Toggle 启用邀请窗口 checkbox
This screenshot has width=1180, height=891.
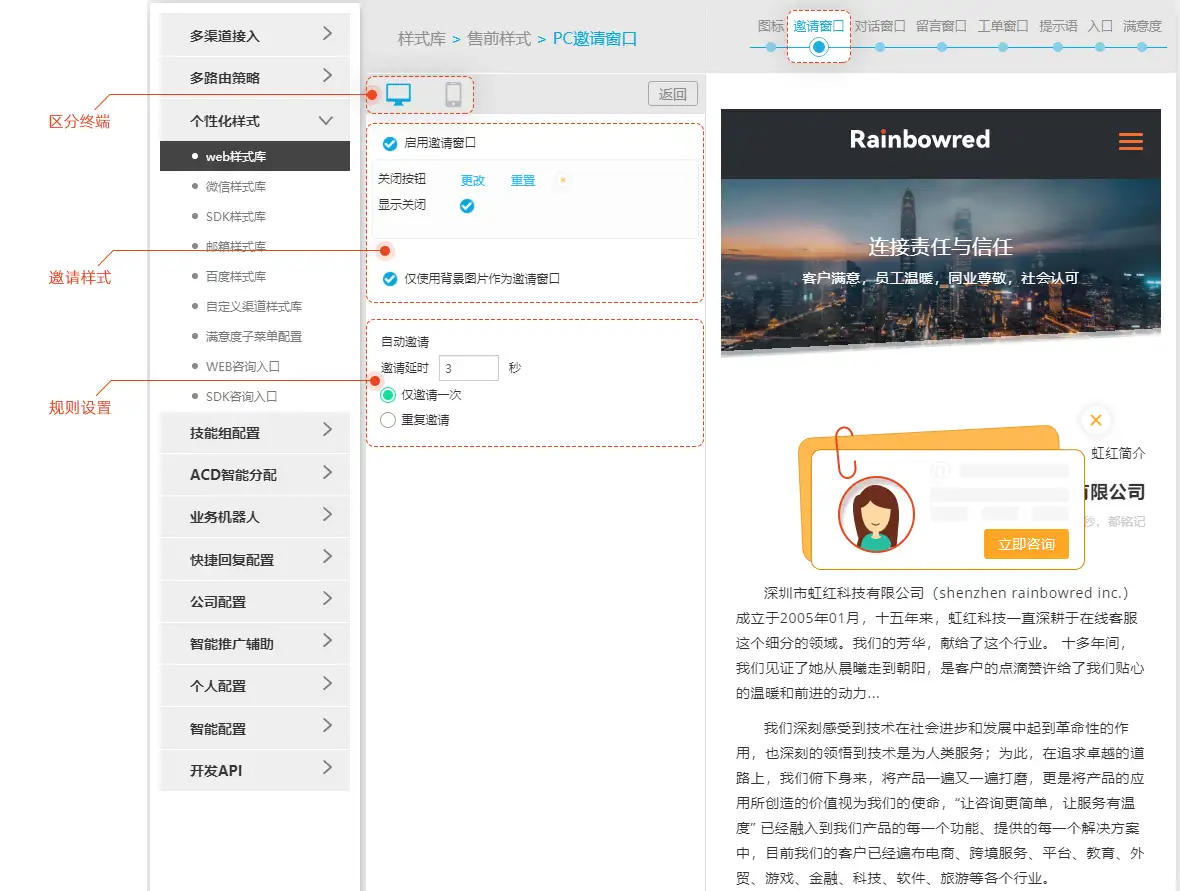[x=390, y=143]
